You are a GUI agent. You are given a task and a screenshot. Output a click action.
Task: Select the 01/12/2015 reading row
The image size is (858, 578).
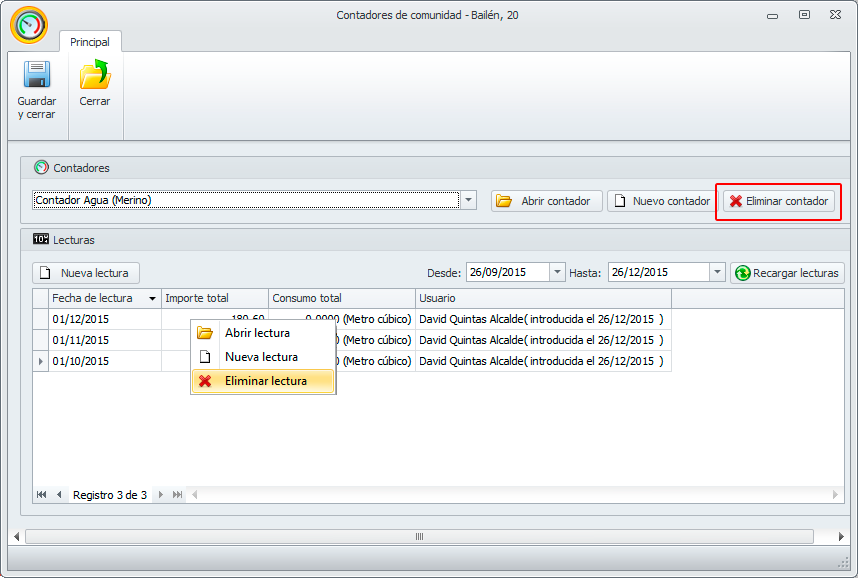(100, 319)
